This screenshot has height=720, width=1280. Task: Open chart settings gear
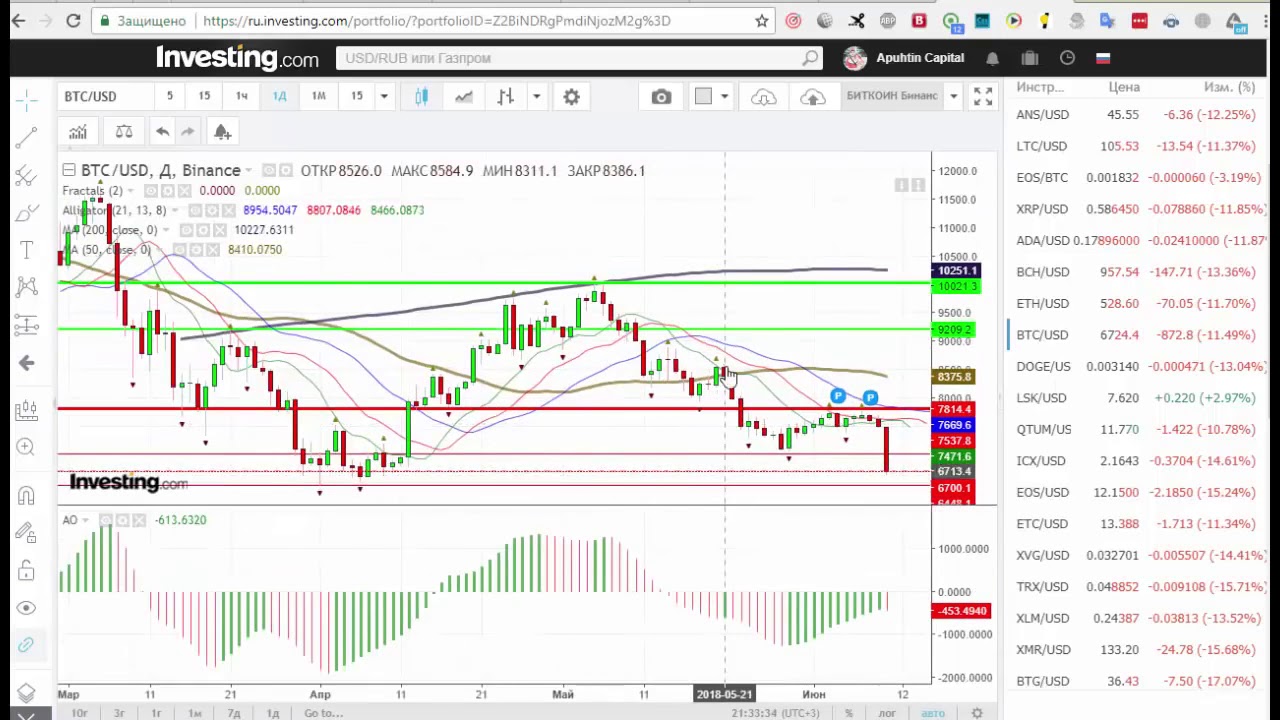coord(571,96)
